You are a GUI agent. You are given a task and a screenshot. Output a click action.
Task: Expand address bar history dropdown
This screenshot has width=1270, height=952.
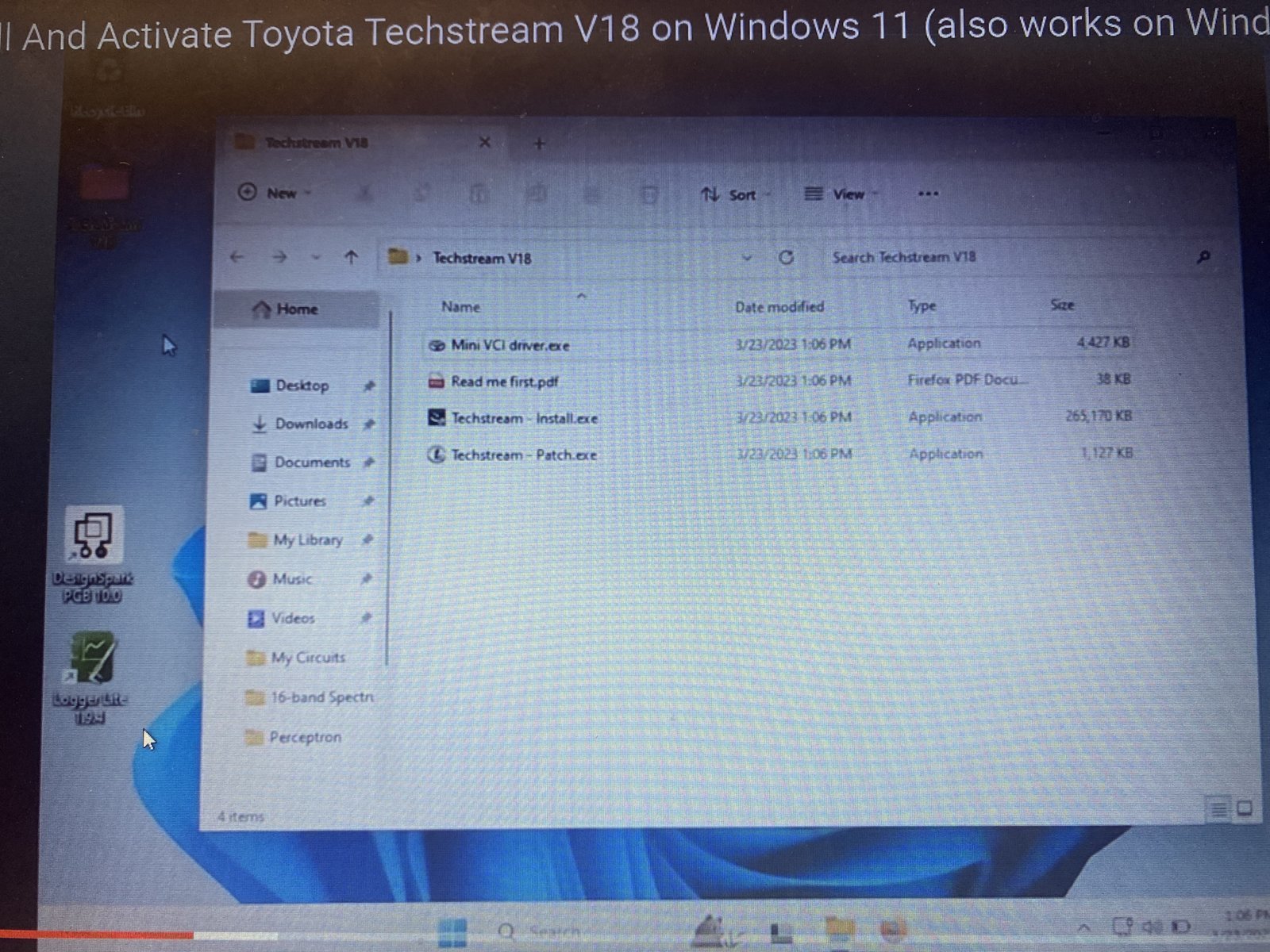(746, 258)
